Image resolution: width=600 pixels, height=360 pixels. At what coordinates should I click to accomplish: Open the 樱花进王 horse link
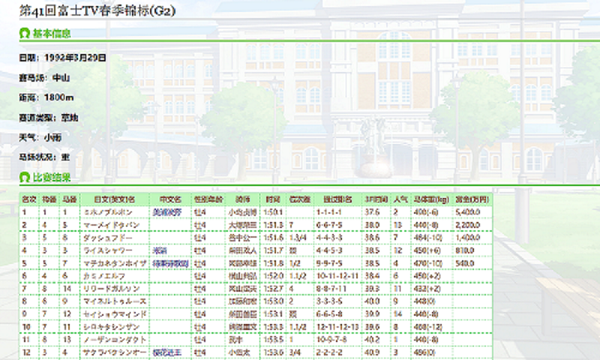[x=167, y=352]
